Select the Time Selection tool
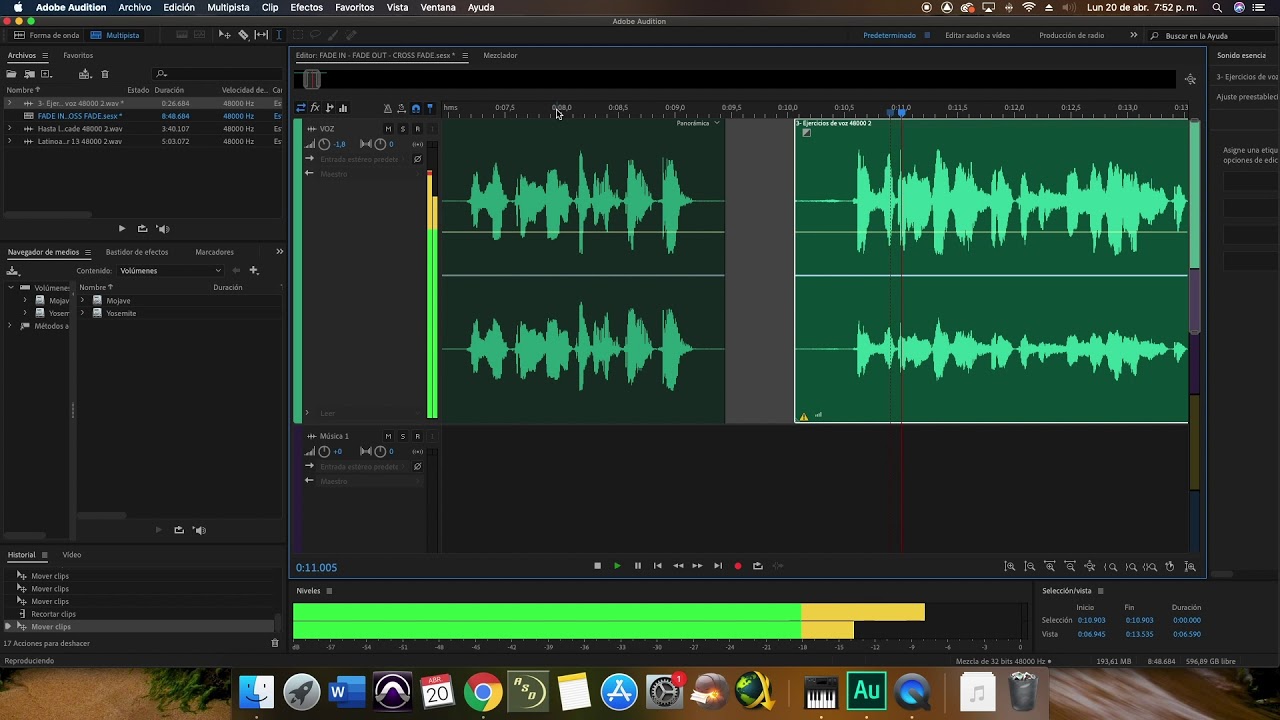This screenshot has width=1280, height=720. (279, 35)
